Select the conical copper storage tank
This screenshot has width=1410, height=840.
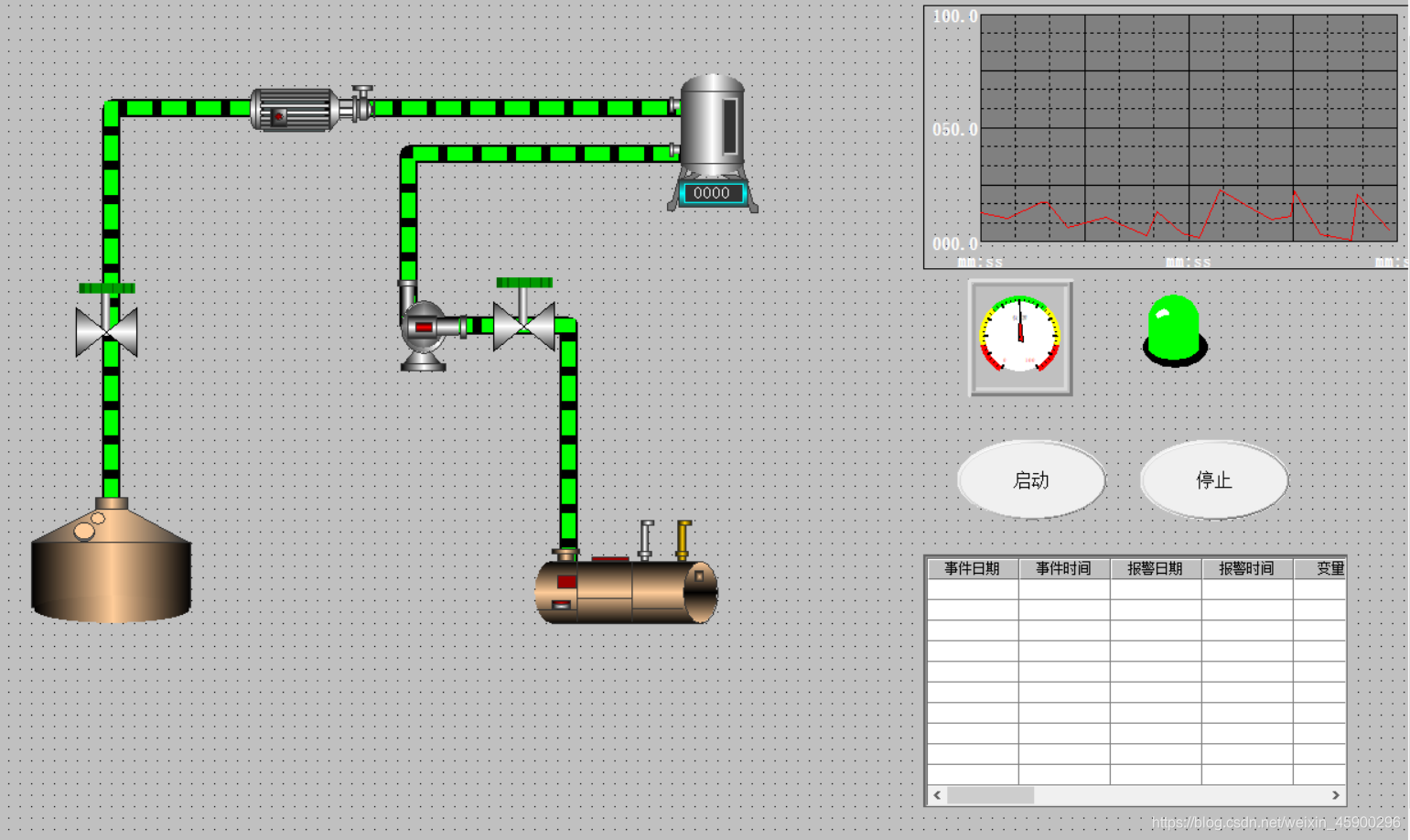coord(112,560)
